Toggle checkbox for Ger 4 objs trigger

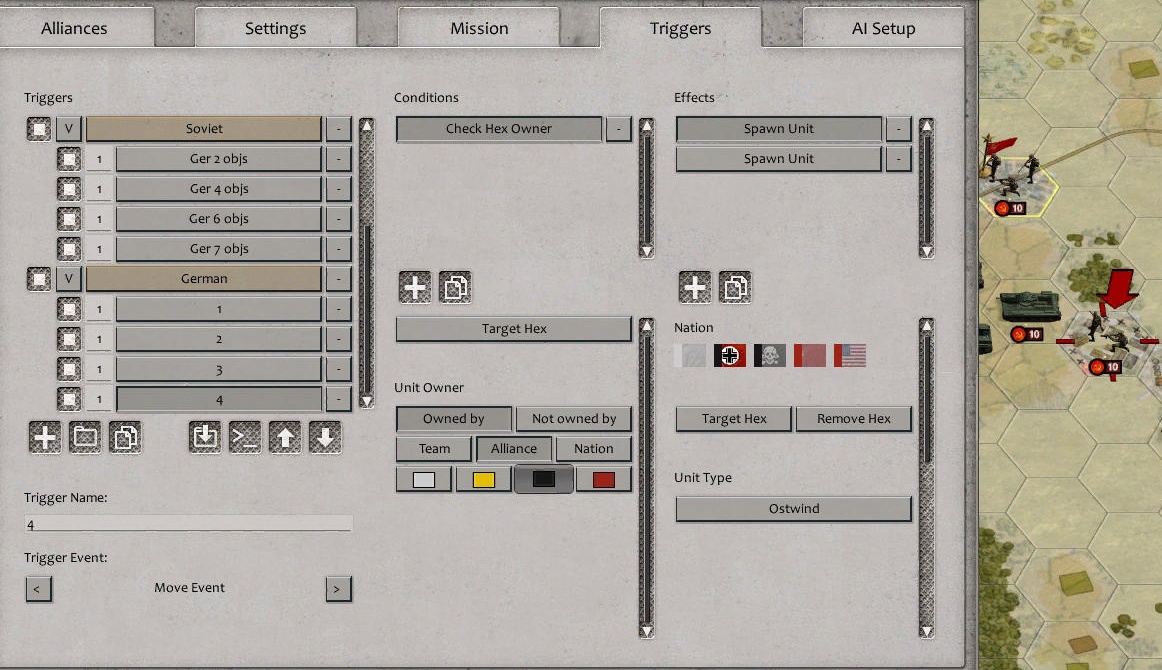(69, 189)
